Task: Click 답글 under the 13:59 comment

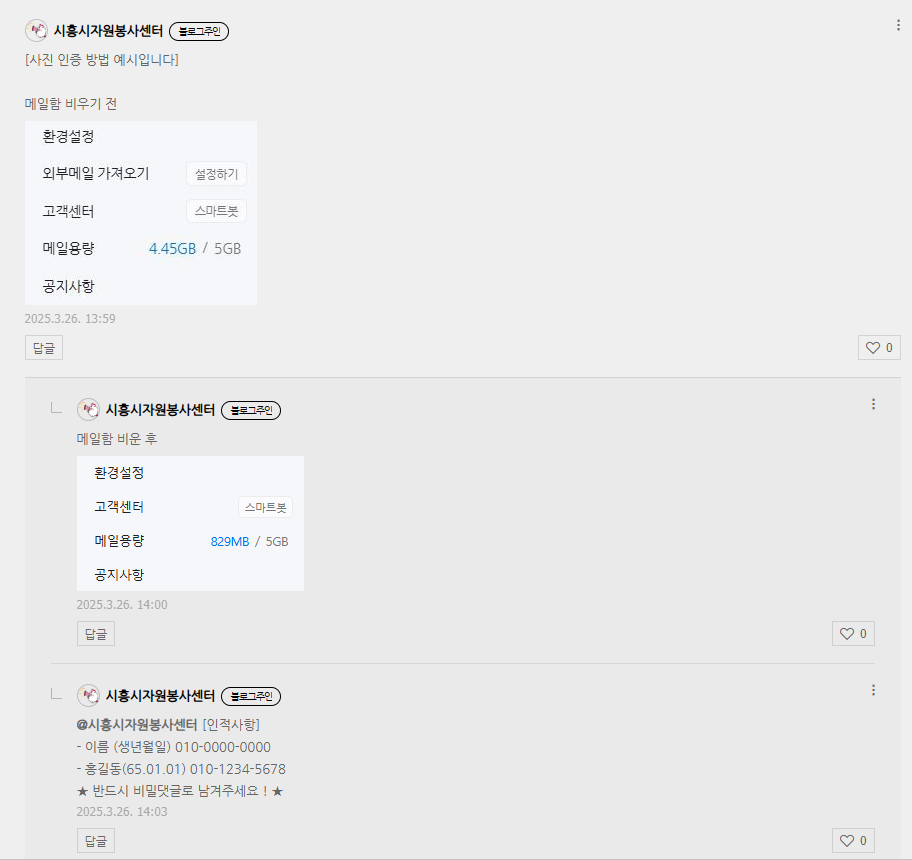Action: [x=44, y=348]
